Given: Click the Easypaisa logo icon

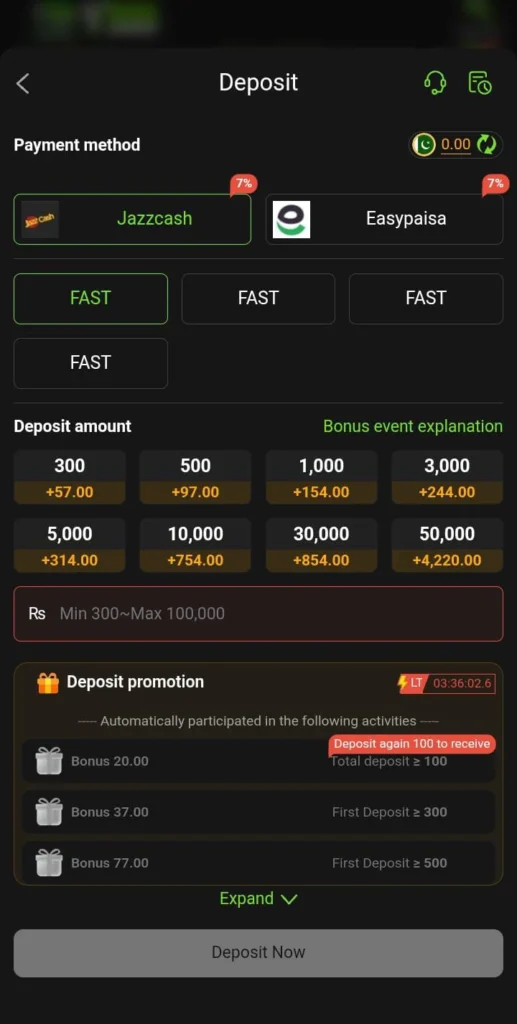Looking at the screenshot, I should pyautogui.click(x=291, y=219).
